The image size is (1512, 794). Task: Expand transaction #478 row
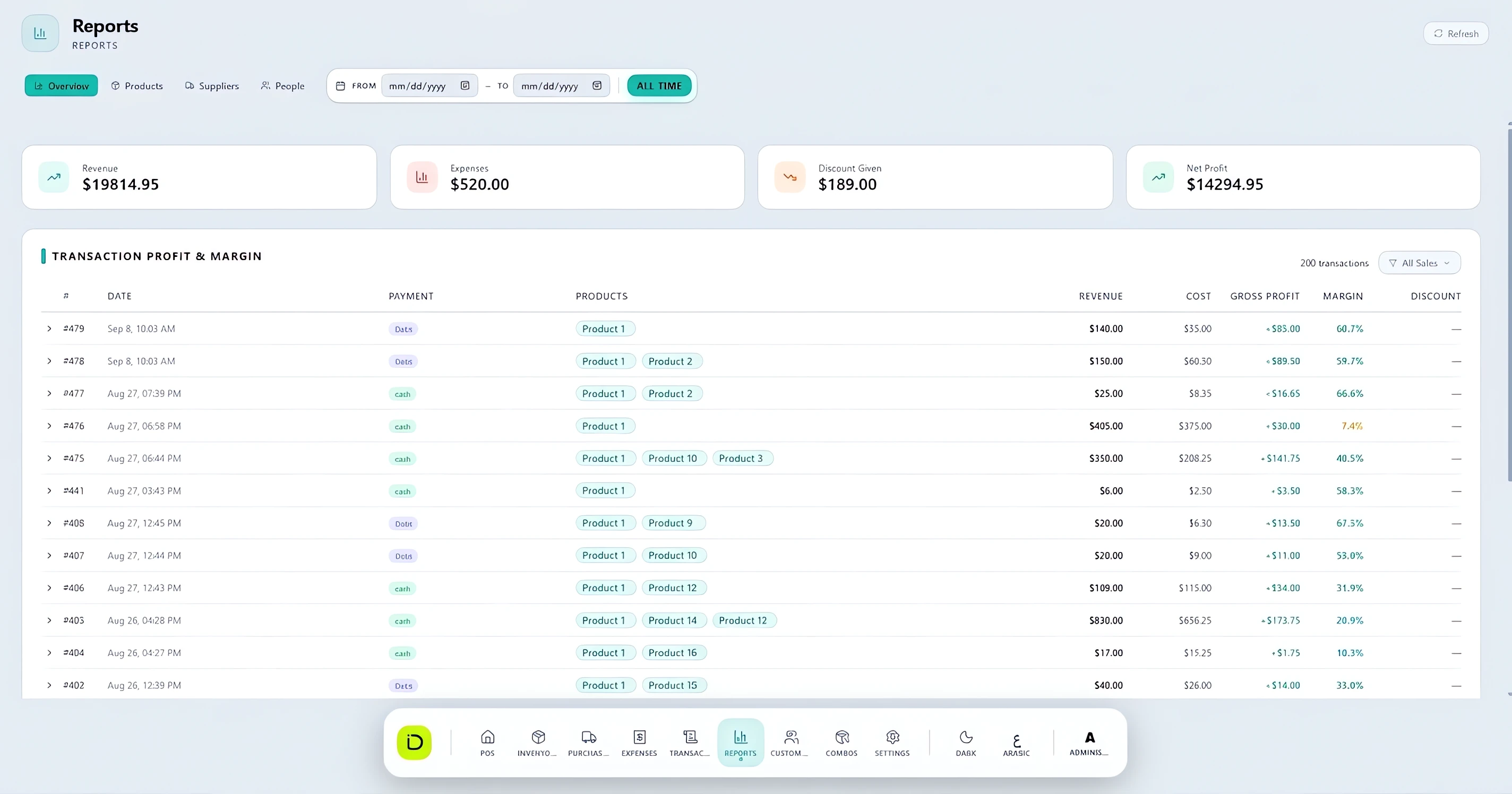click(x=49, y=361)
